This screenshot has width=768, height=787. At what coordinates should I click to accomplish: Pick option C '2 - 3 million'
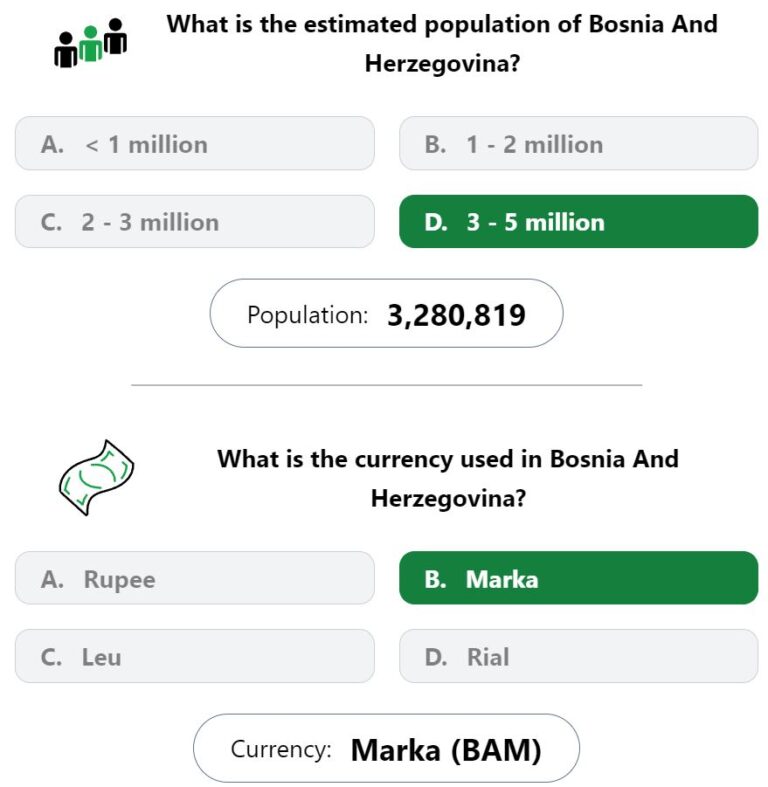(x=195, y=221)
